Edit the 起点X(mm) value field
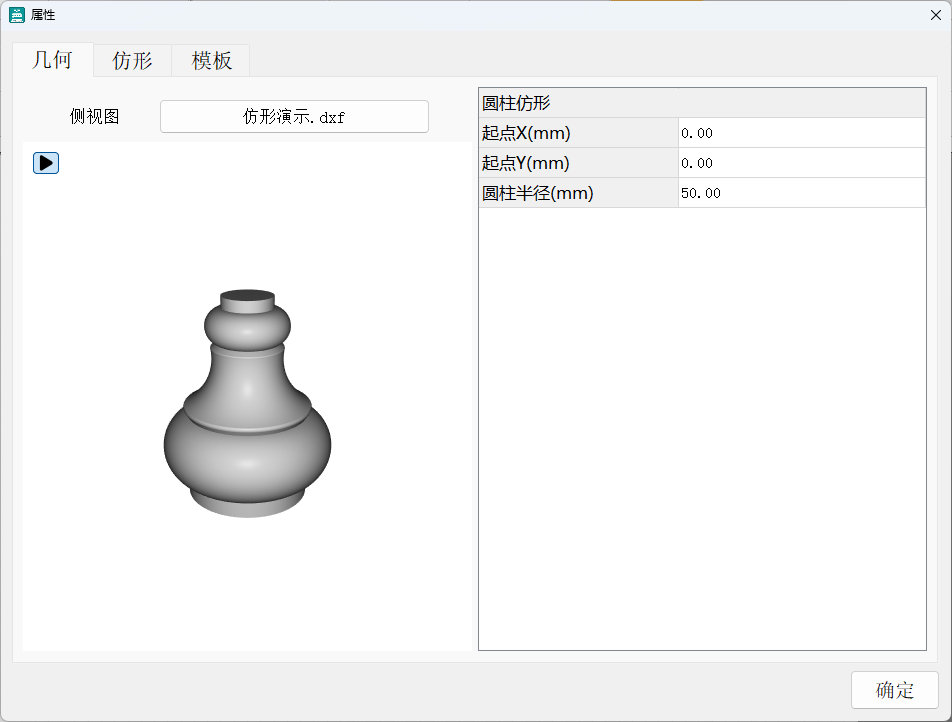Image resolution: width=952 pixels, height=722 pixels. pos(801,133)
